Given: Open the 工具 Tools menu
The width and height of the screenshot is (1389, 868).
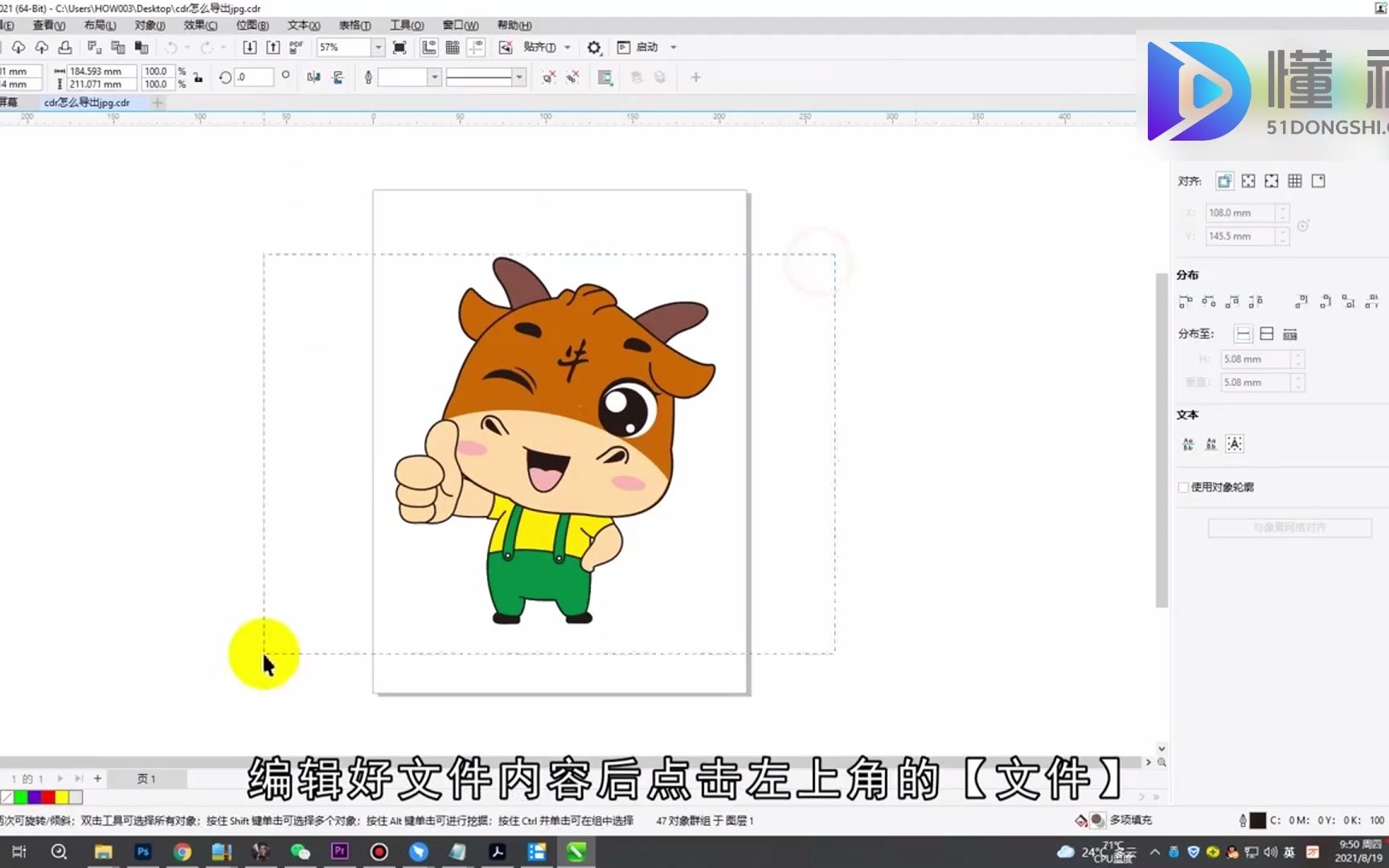Looking at the screenshot, I should point(407,26).
